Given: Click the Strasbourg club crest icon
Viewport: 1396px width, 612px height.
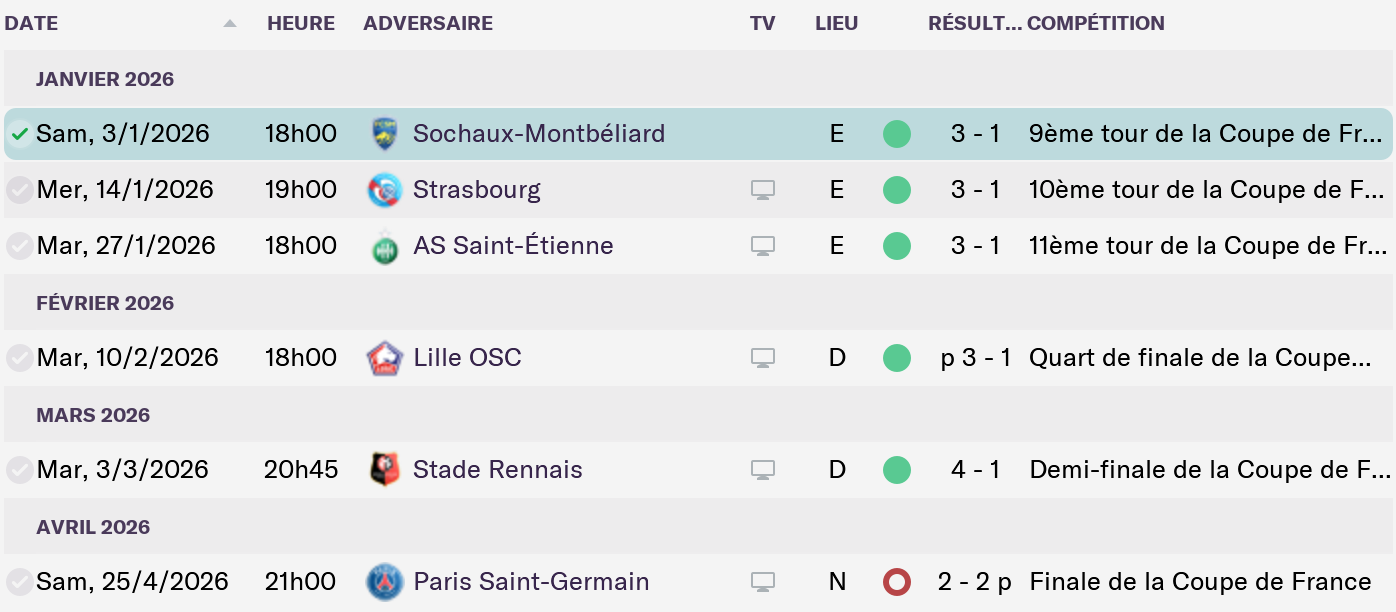Looking at the screenshot, I should pyautogui.click(x=384, y=190).
